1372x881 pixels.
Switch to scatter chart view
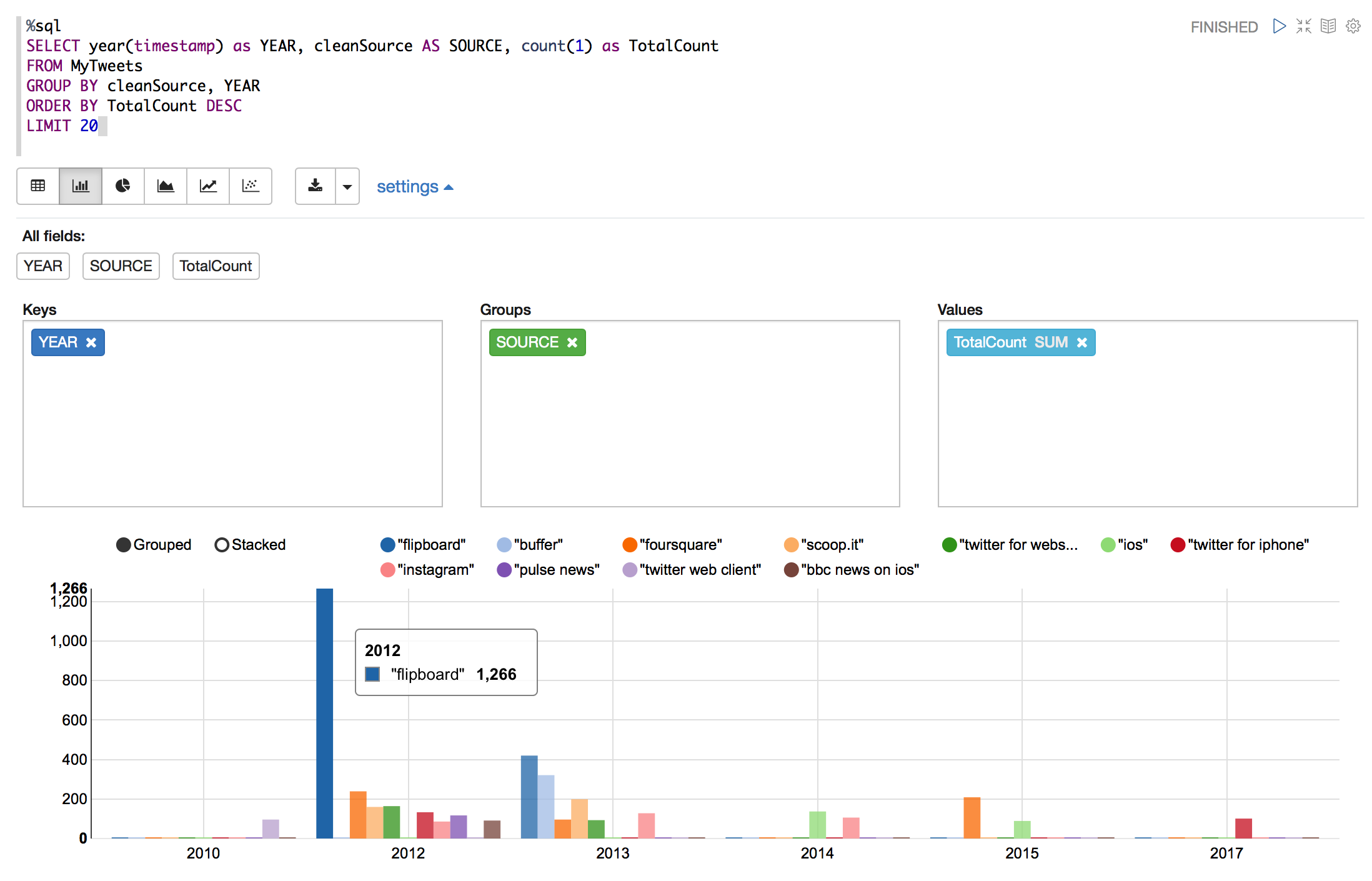(x=251, y=186)
